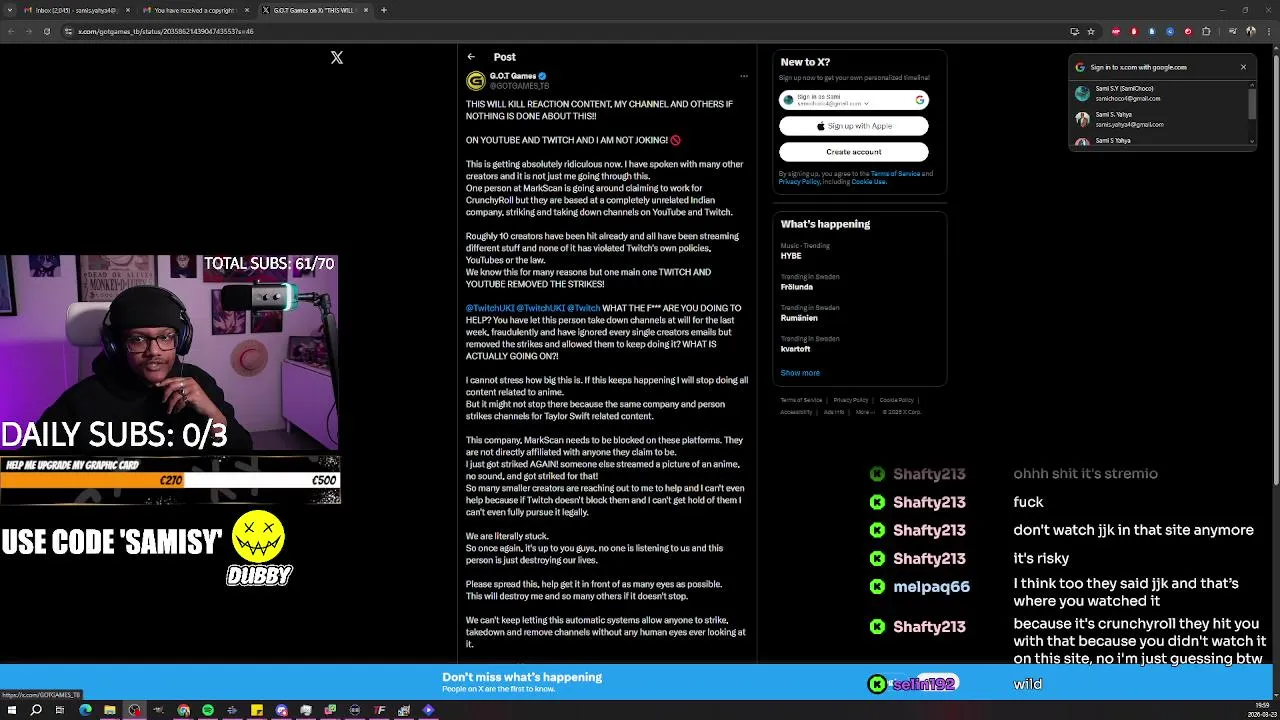1280x720 pixels.
Task: Click Create account button
Action: tap(854, 152)
